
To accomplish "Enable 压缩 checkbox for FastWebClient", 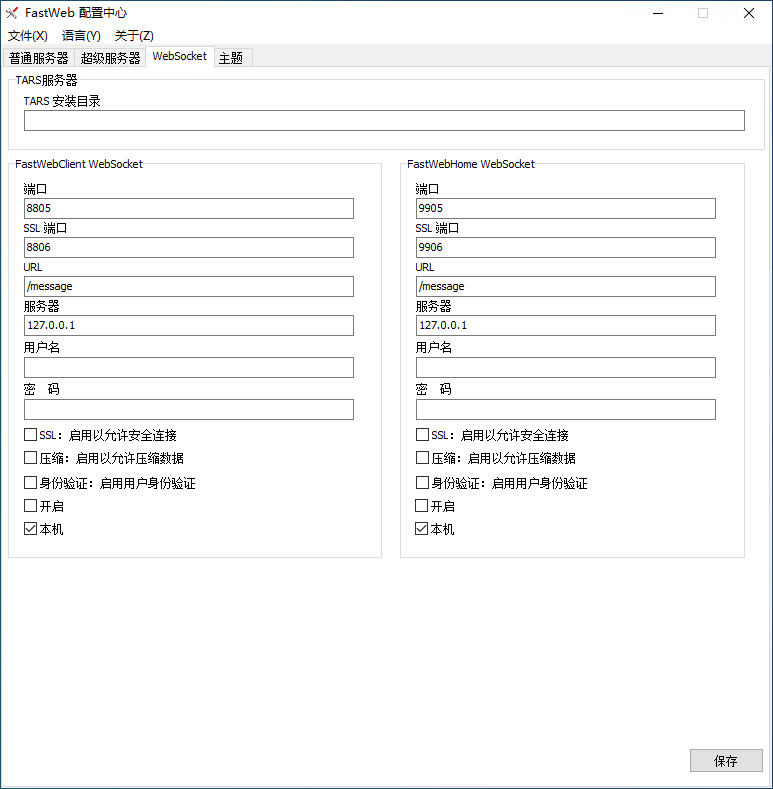I will pyautogui.click(x=31, y=458).
